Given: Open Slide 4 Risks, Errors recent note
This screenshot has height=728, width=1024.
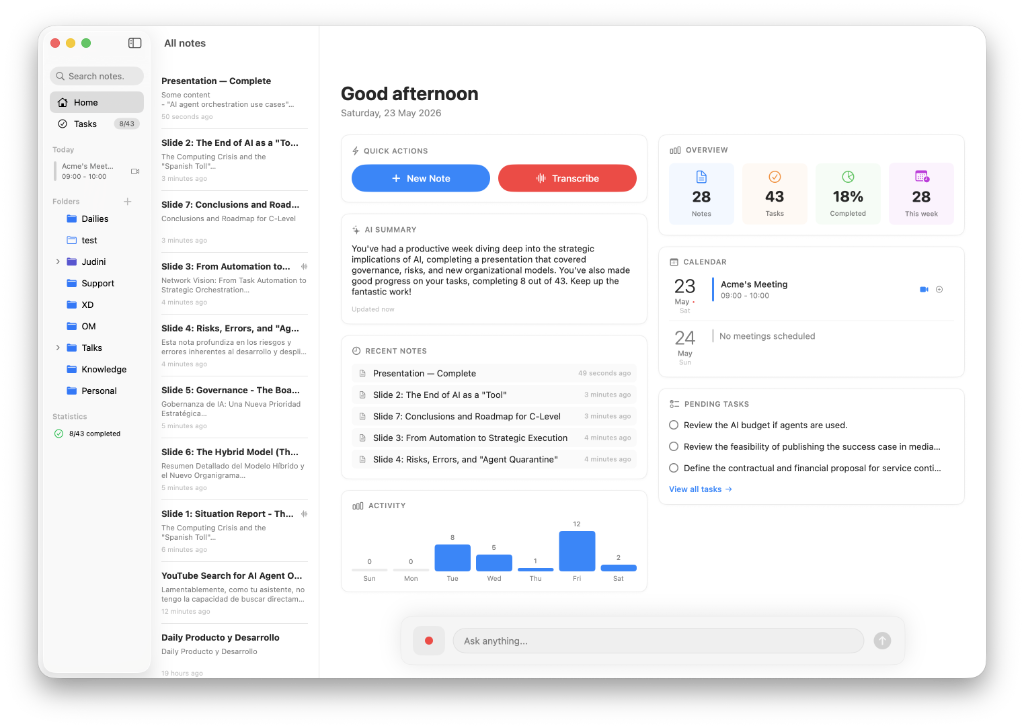Looking at the screenshot, I should 494,460.
